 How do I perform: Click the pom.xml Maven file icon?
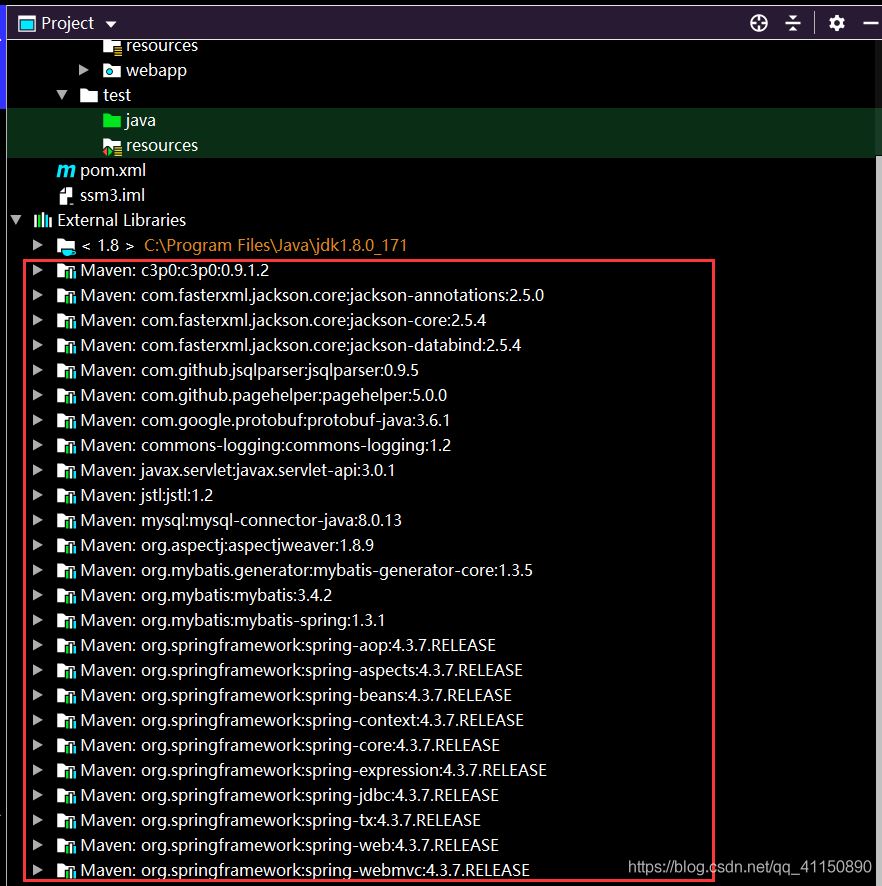click(66, 170)
